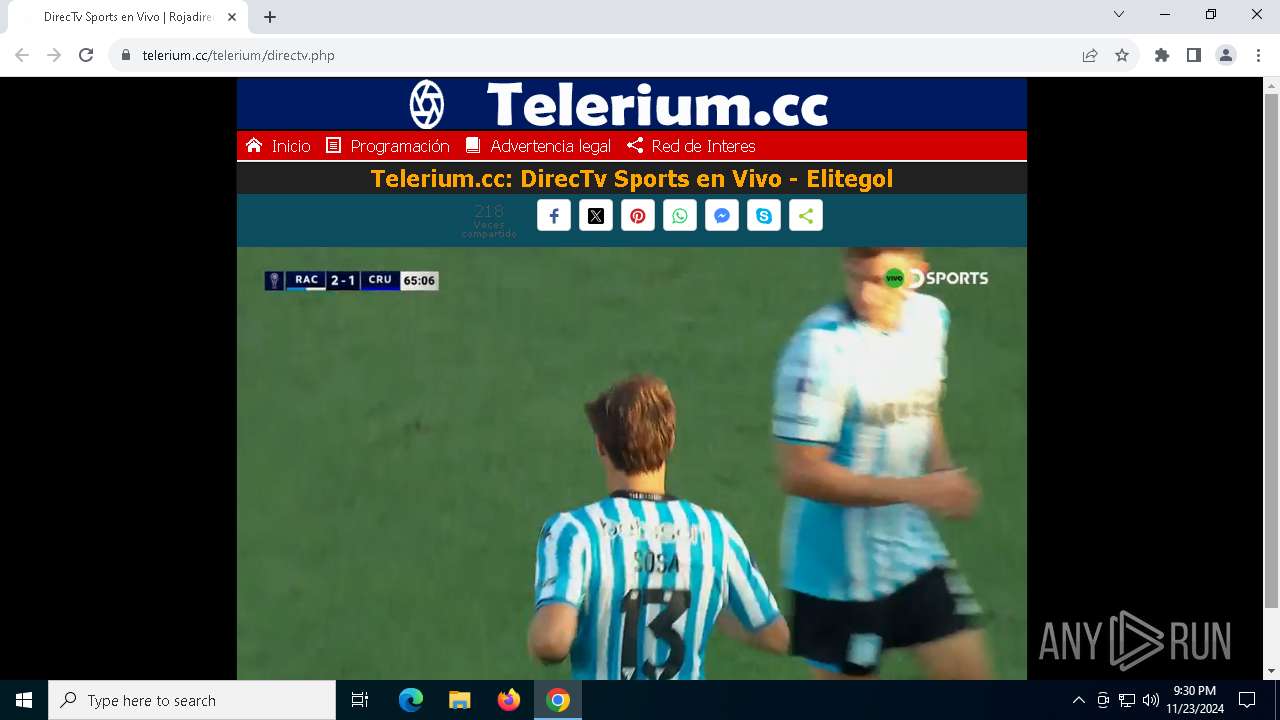
Task: Open the Programación menu link
Action: (x=388, y=146)
